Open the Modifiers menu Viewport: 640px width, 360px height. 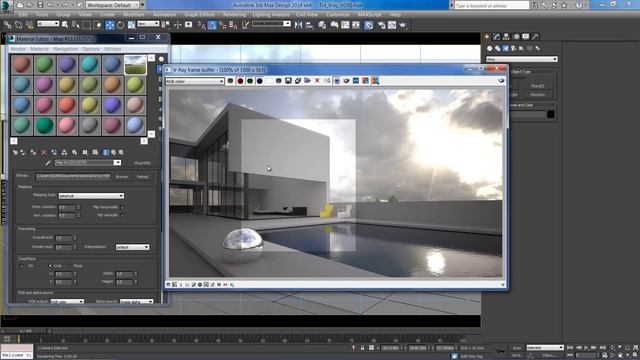[x=133, y=14]
